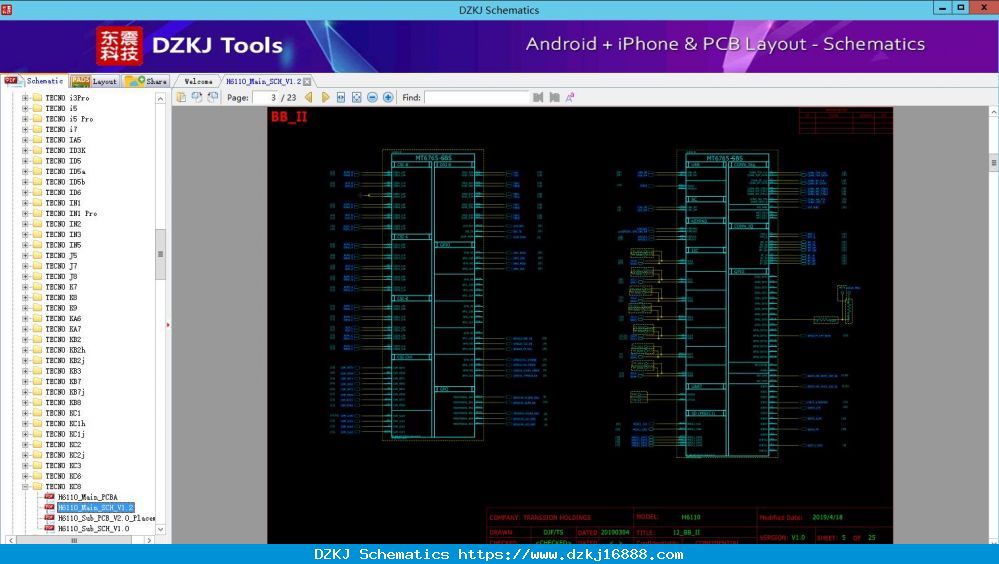999x564 pixels.
Task: Open the Welcome document tab
Action: [198, 82]
